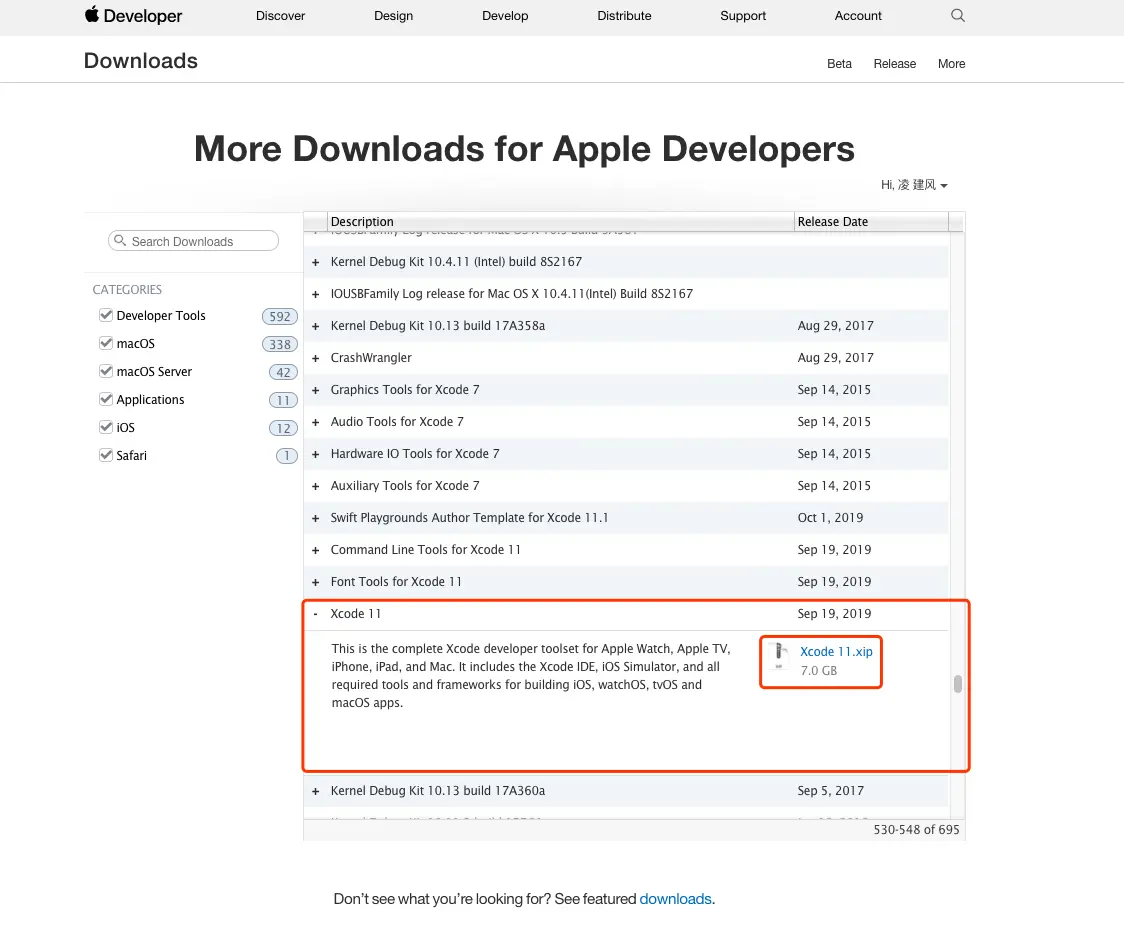Image resolution: width=1124 pixels, height=940 pixels.
Task: Open the account dropdown beside the Hi greeting
Action: 944,186
